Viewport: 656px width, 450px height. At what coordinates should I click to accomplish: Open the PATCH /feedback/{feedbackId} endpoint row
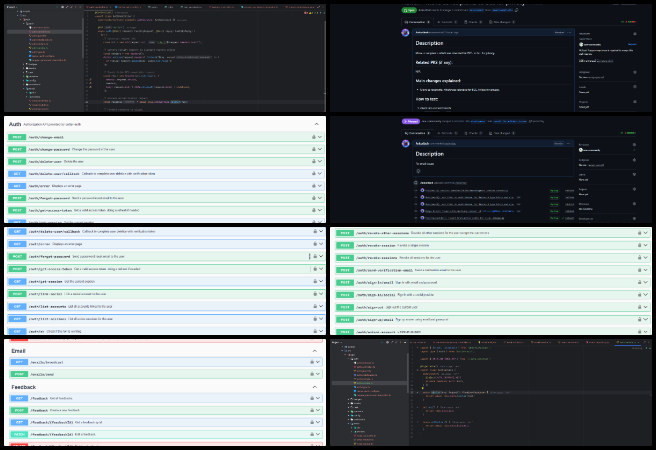166,435
